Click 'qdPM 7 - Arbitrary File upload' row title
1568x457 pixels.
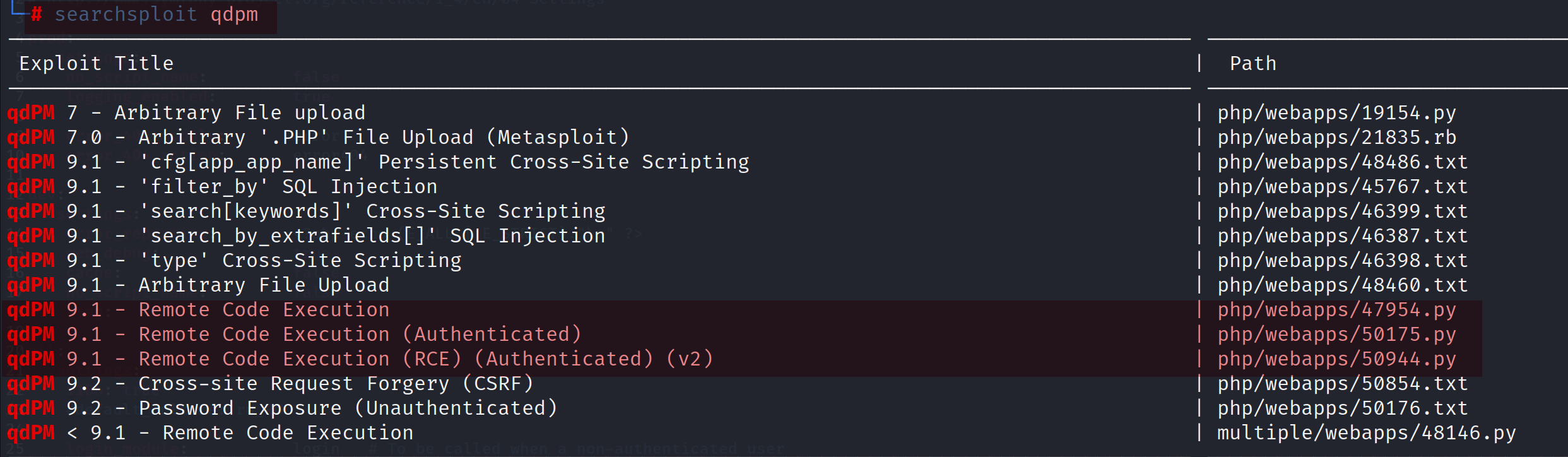click(x=186, y=113)
